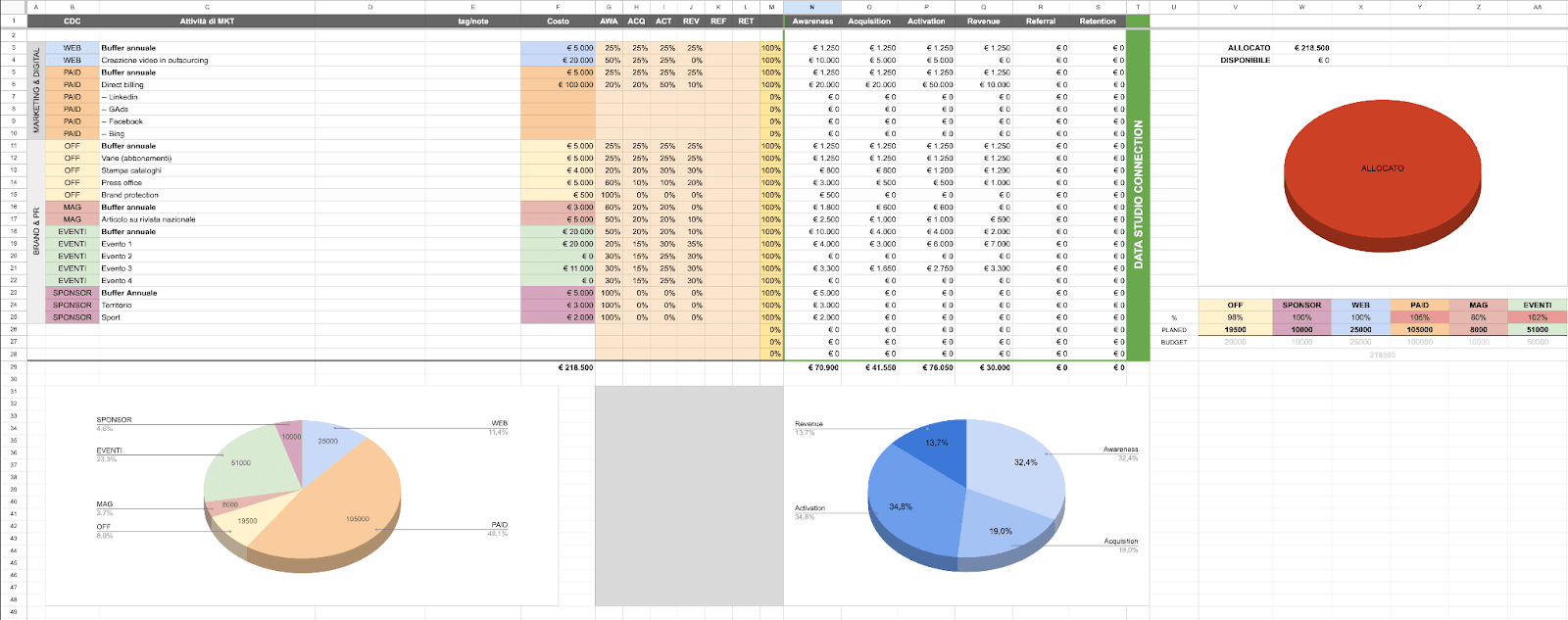This screenshot has width=1568, height=620.
Task: Select 'Articolo su rivista nazionale' cell
Action: pyautogui.click(x=207, y=219)
